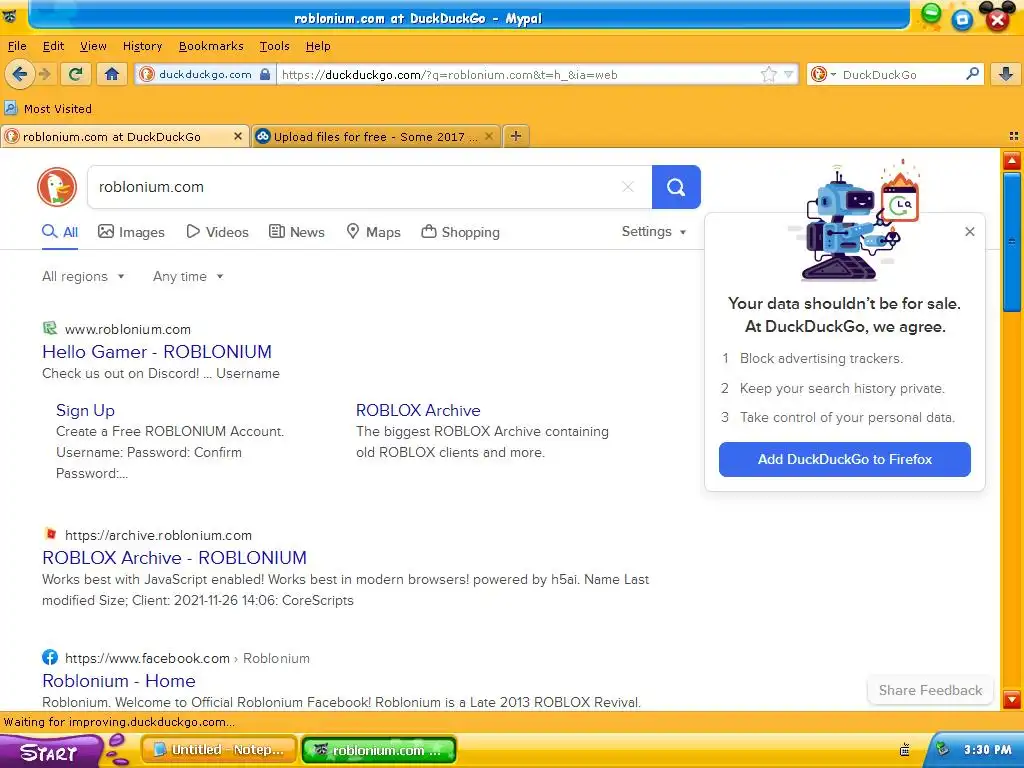Expand the All regions filter
The width and height of the screenshot is (1024, 768).
point(83,276)
